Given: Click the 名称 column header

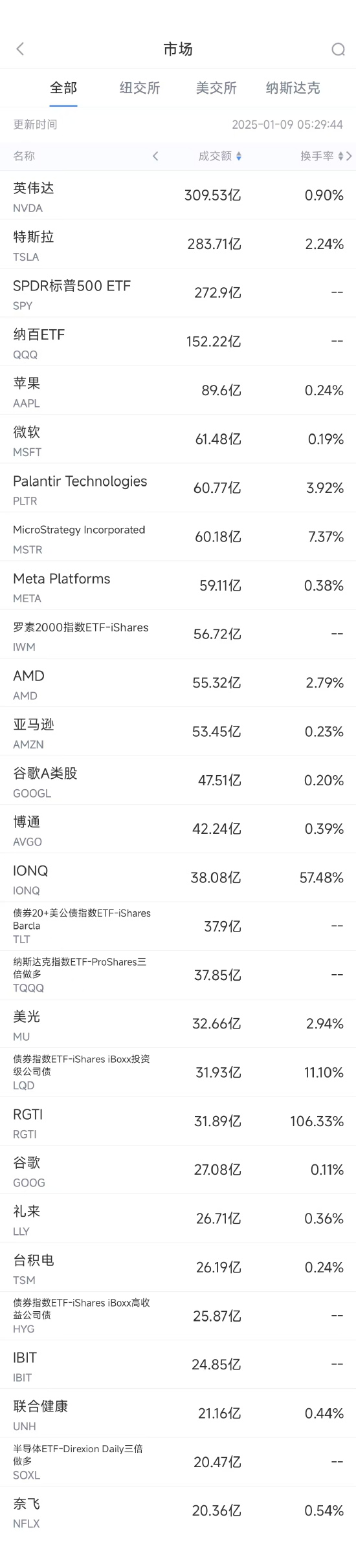Looking at the screenshot, I should tap(24, 156).
